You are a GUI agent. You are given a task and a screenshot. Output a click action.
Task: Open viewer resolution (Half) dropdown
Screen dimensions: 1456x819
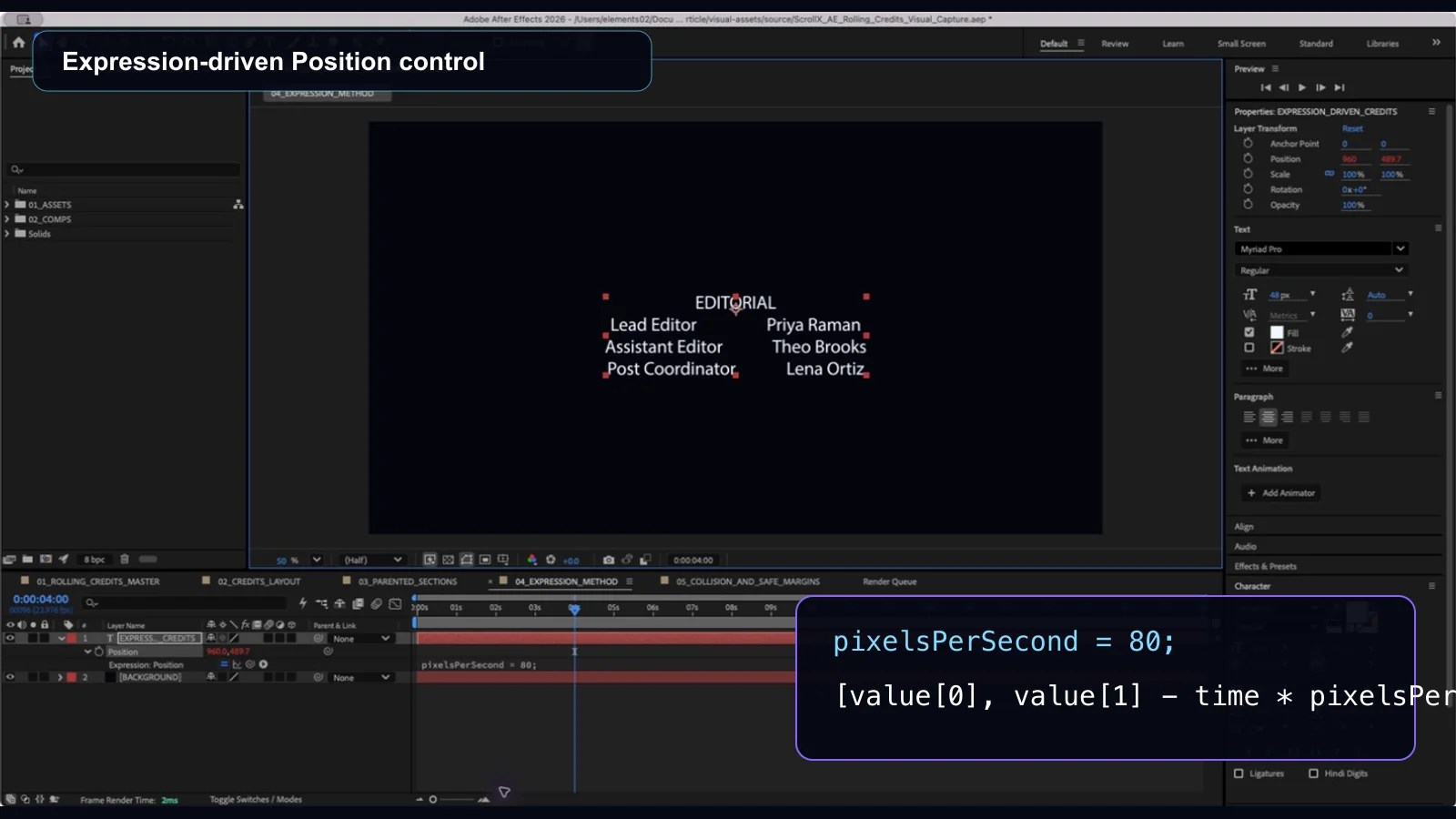(x=372, y=560)
